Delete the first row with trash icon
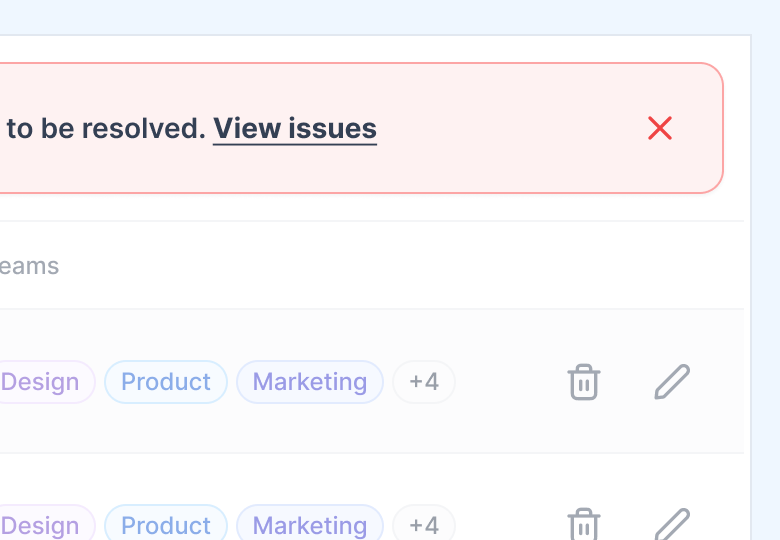Screen dimensions: 780x540 (584, 382)
